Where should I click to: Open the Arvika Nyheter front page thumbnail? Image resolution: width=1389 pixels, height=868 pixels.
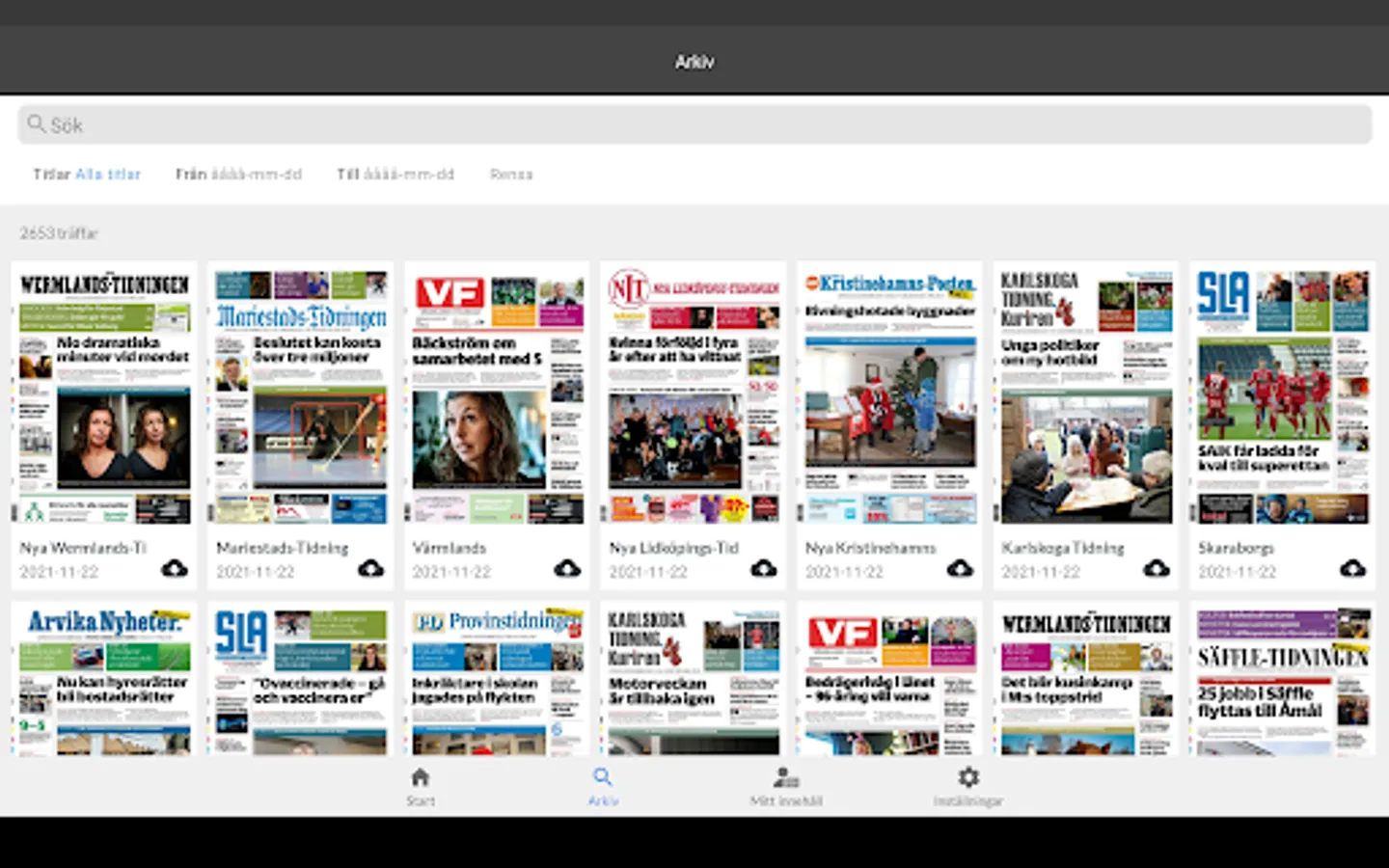click(x=104, y=681)
